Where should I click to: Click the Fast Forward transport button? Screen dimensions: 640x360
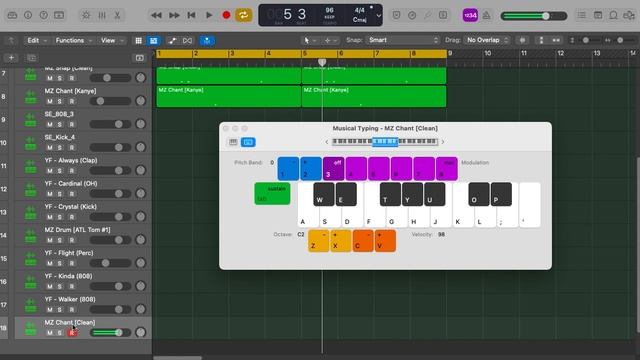174,16
